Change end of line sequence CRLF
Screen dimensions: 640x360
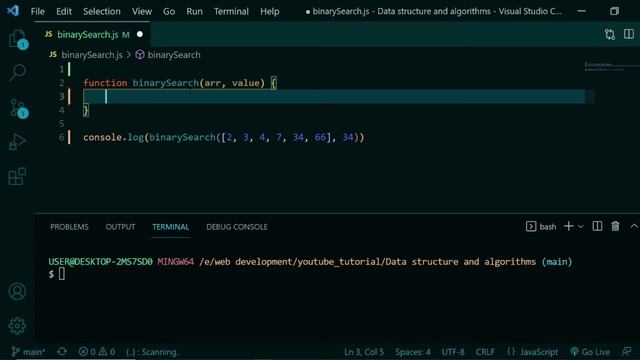pyautogui.click(x=485, y=352)
